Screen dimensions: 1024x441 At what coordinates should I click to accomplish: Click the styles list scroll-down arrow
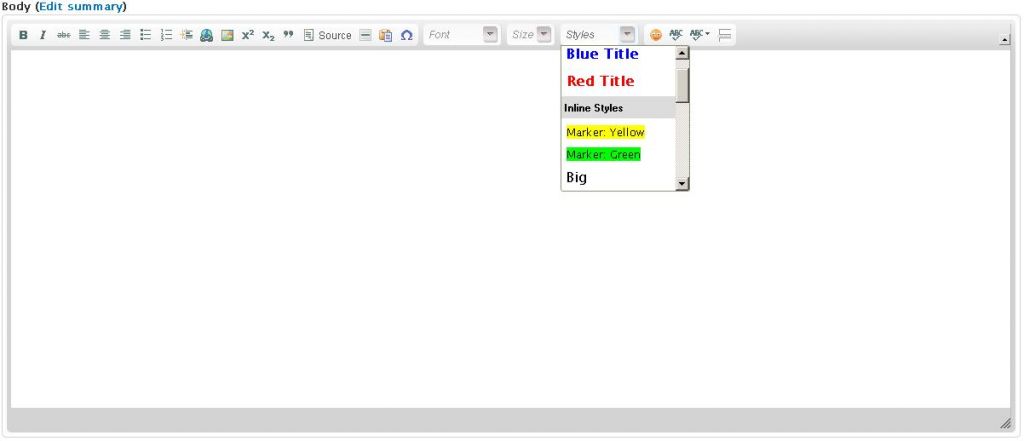[x=682, y=184]
